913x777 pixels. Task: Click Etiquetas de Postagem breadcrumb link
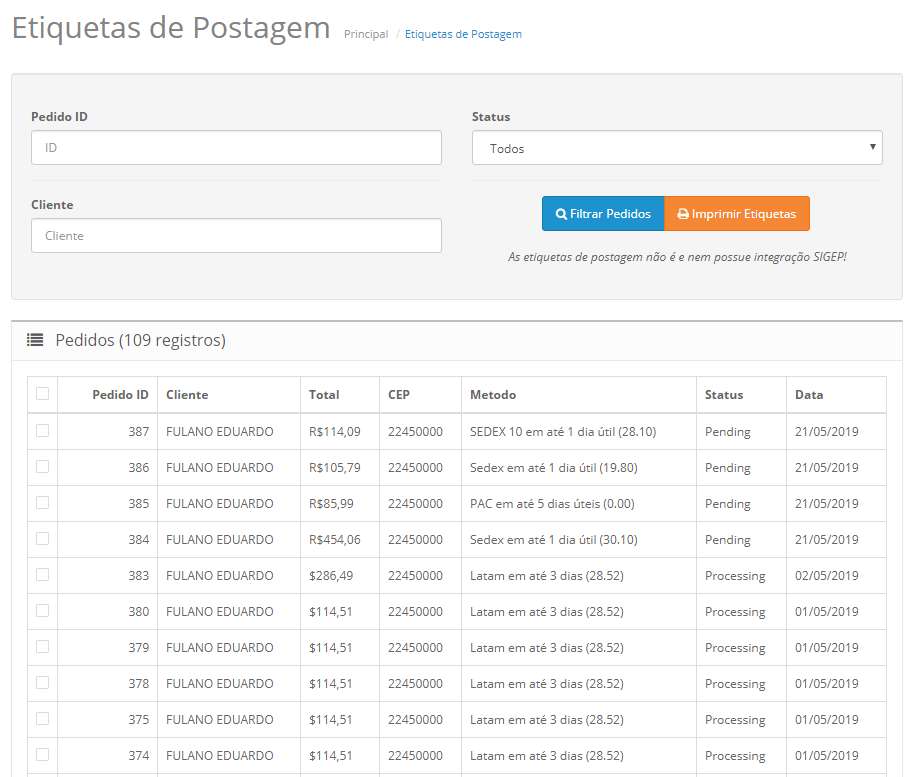463,34
